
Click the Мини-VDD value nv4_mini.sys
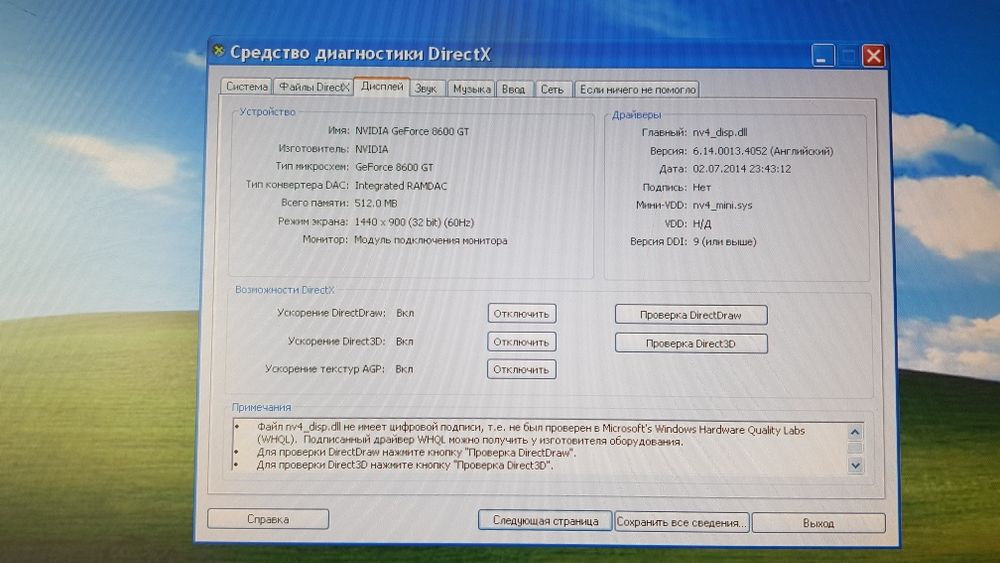point(723,205)
